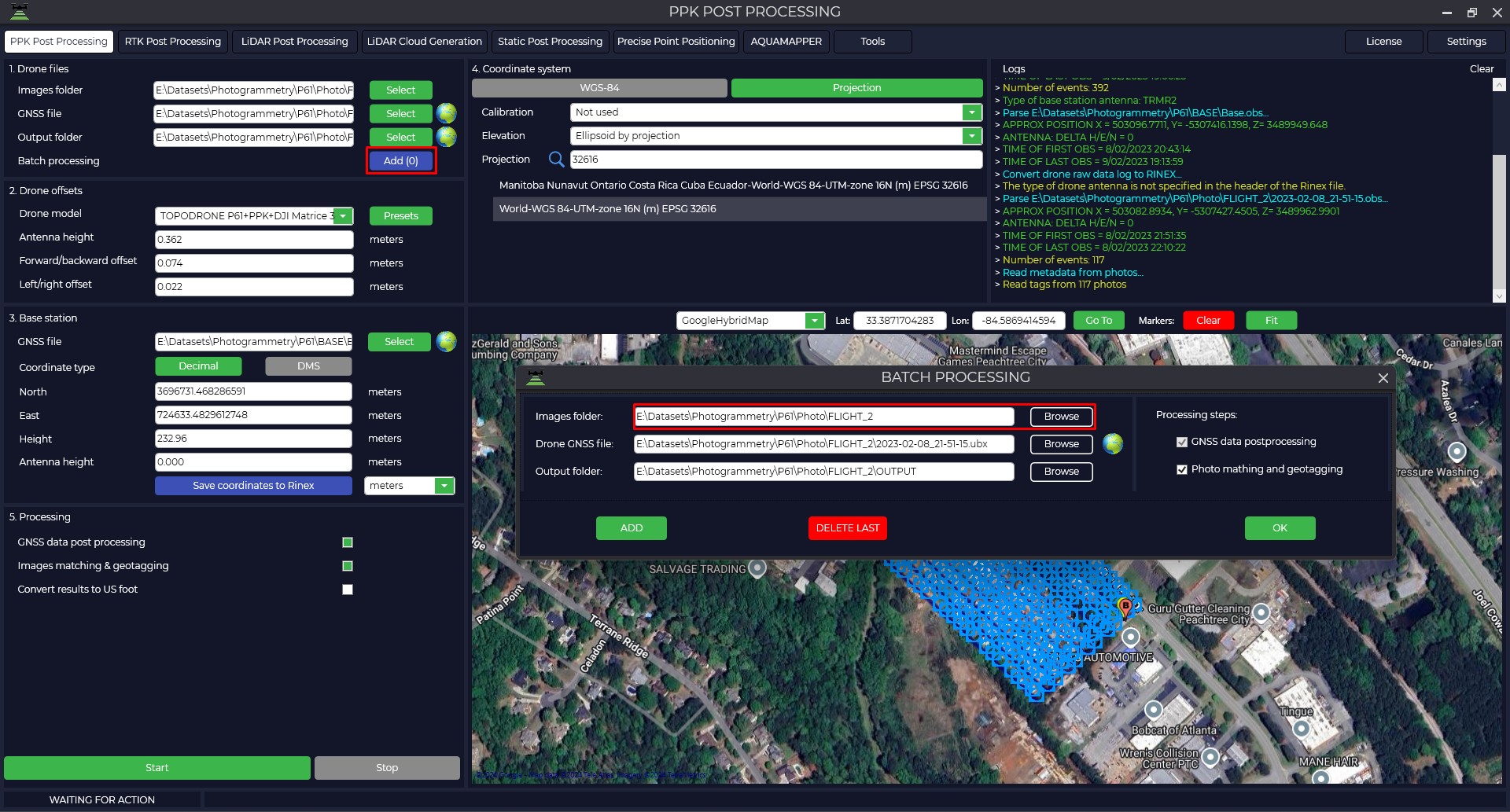Click the Tingue map pin
This screenshot has height=812, width=1510.
click(x=1301, y=729)
